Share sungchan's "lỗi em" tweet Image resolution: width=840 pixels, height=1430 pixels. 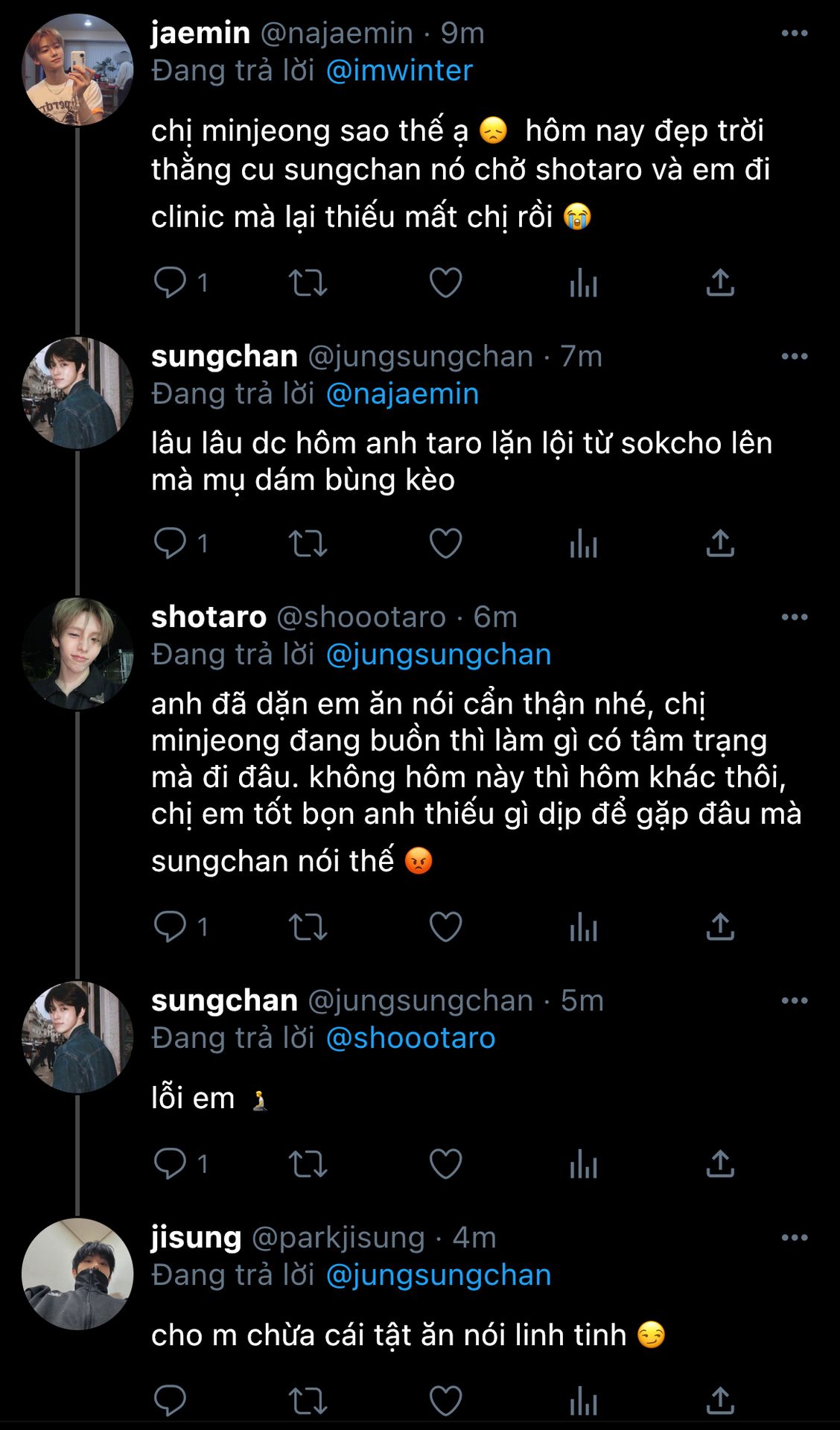pos(720,1163)
